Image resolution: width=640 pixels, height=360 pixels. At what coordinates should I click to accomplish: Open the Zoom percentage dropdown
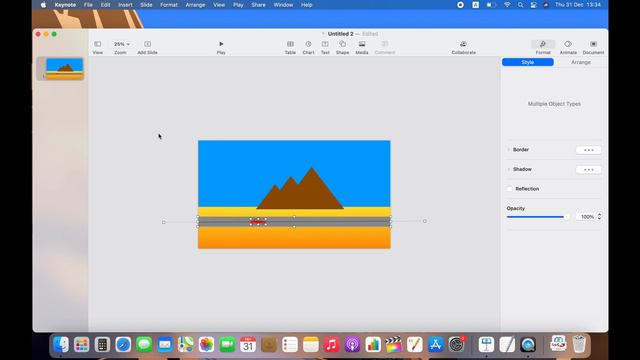pyautogui.click(x=122, y=44)
